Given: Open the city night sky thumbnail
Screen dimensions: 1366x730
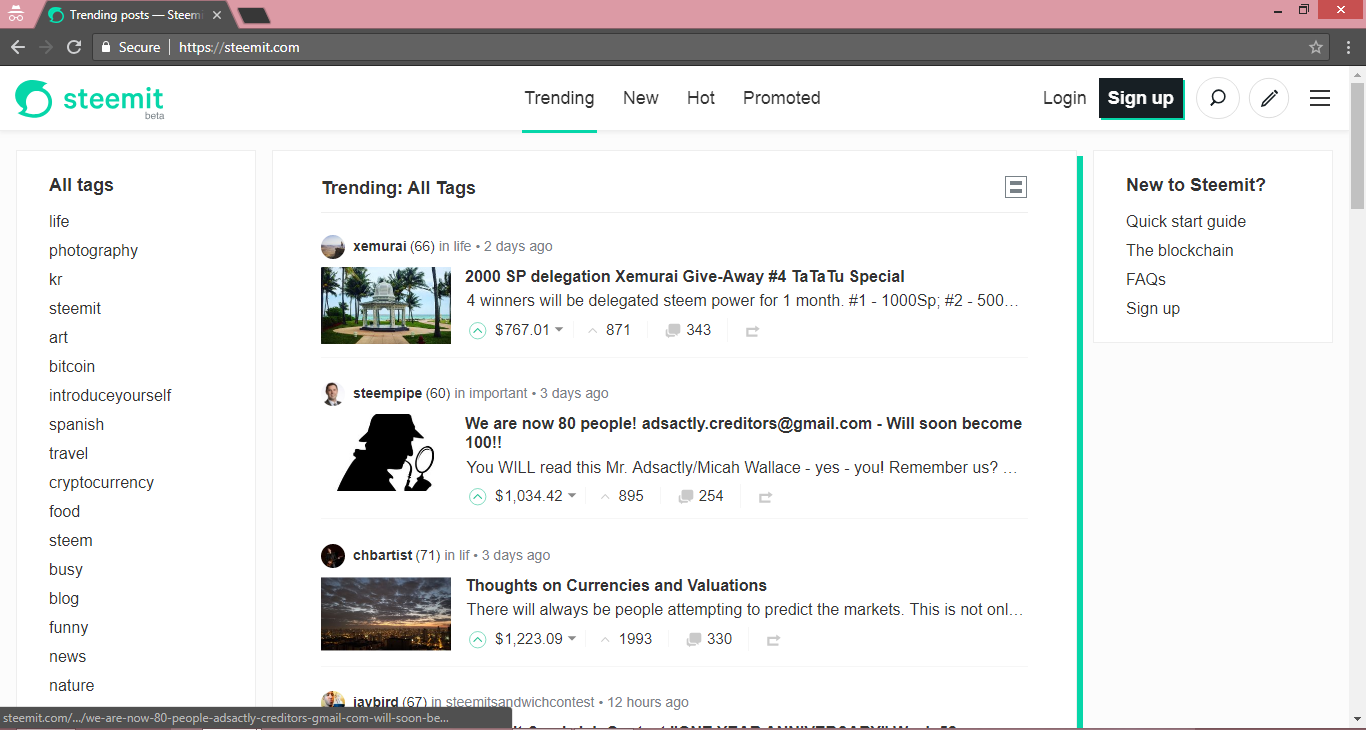Looking at the screenshot, I should (x=386, y=614).
